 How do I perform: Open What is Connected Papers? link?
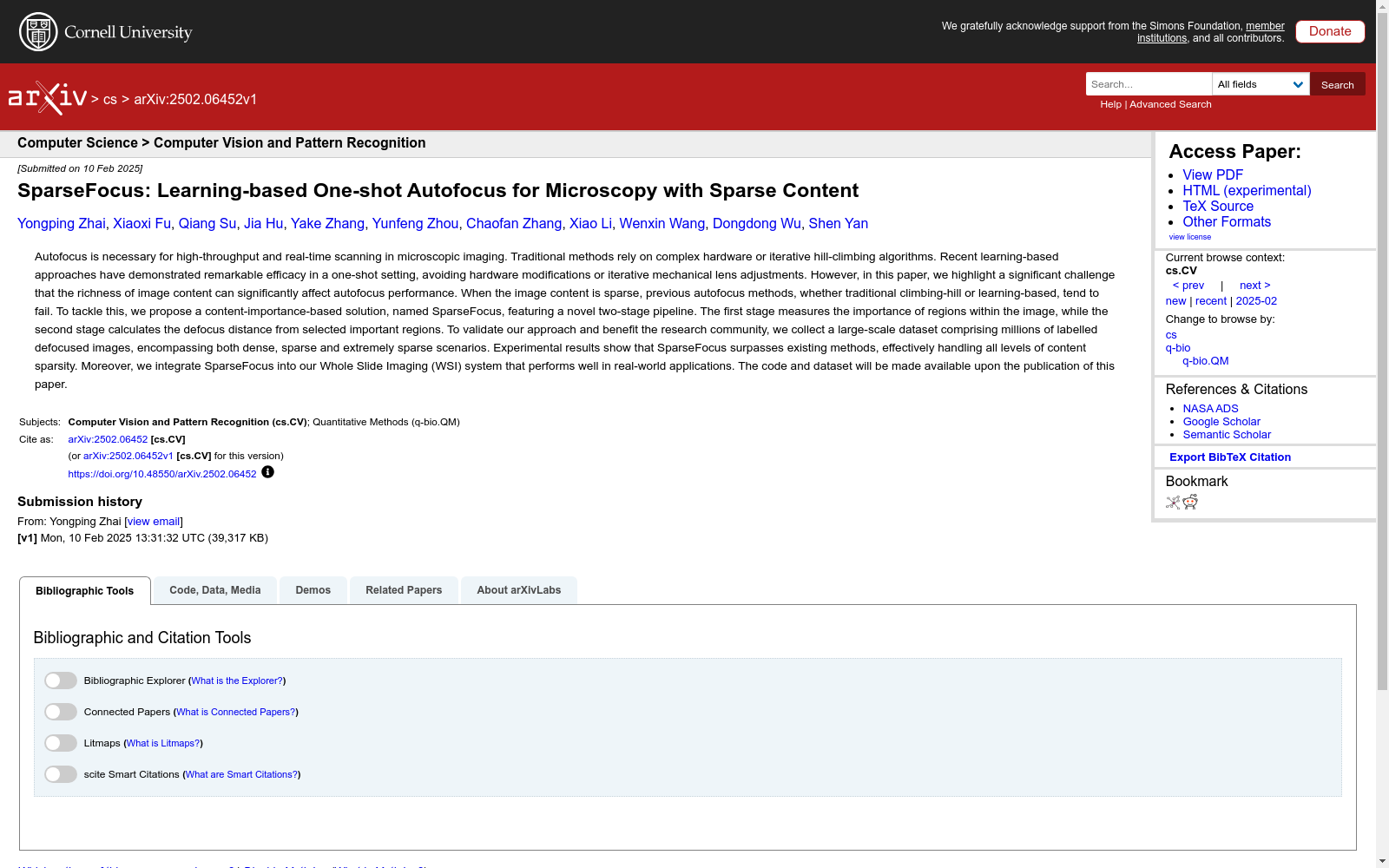point(236,713)
